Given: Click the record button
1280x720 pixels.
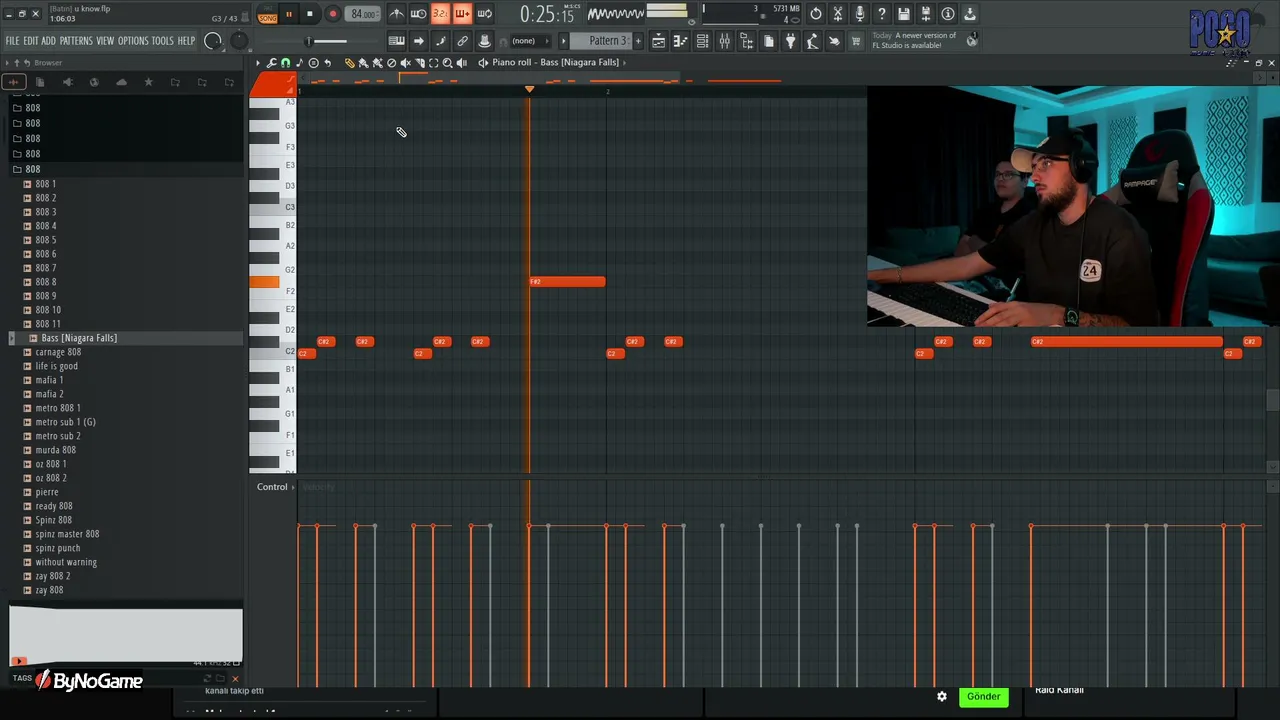Looking at the screenshot, I should (333, 14).
